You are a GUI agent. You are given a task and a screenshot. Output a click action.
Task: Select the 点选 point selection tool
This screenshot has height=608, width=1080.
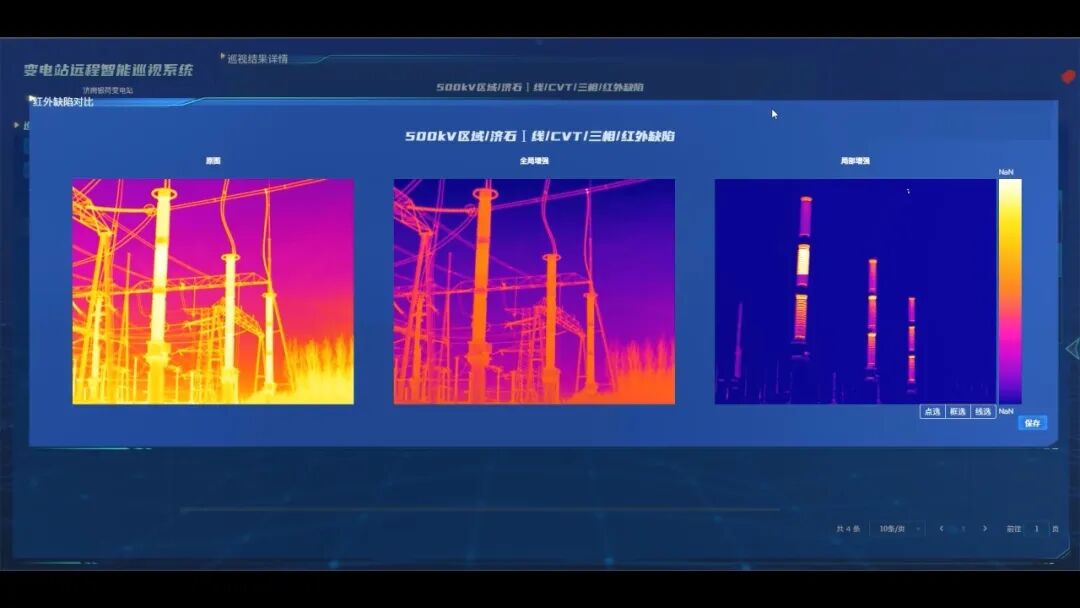click(x=932, y=411)
